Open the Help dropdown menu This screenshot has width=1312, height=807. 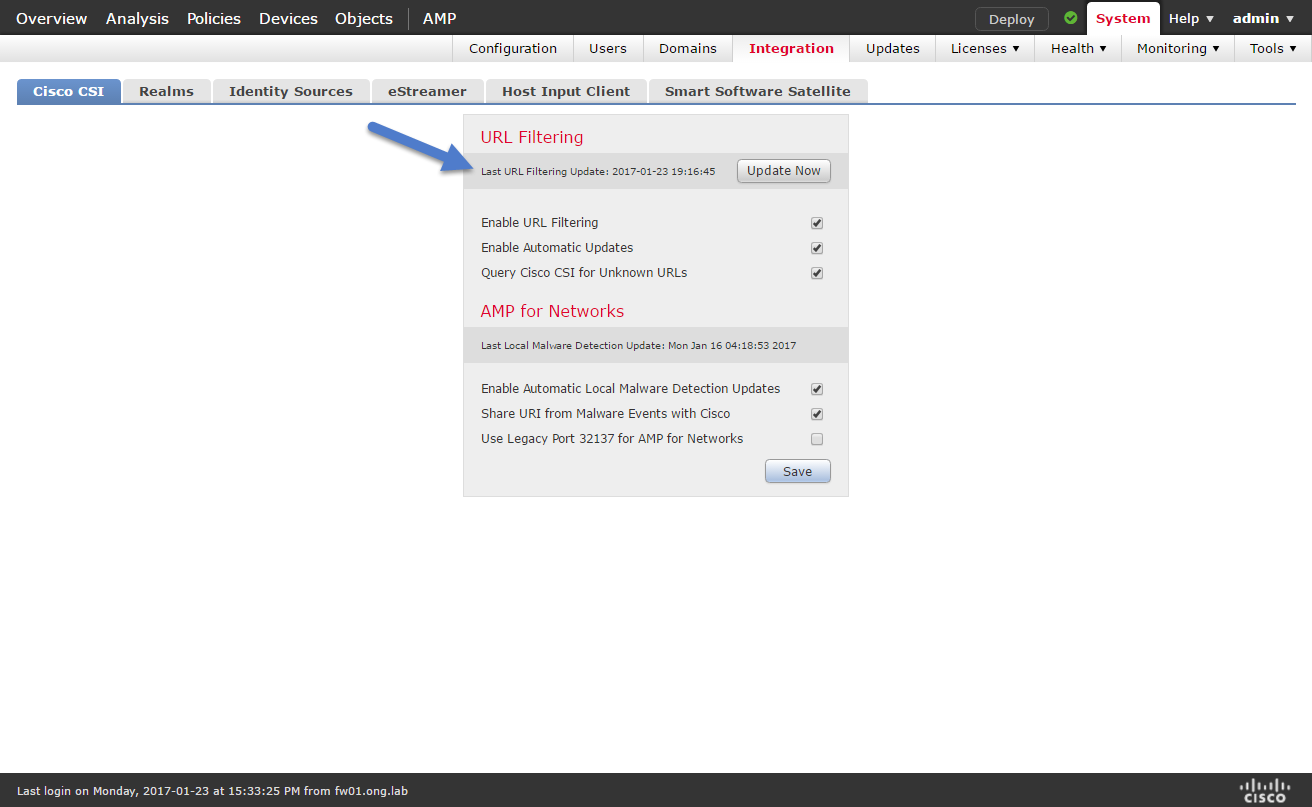click(x=1191, y=18)
